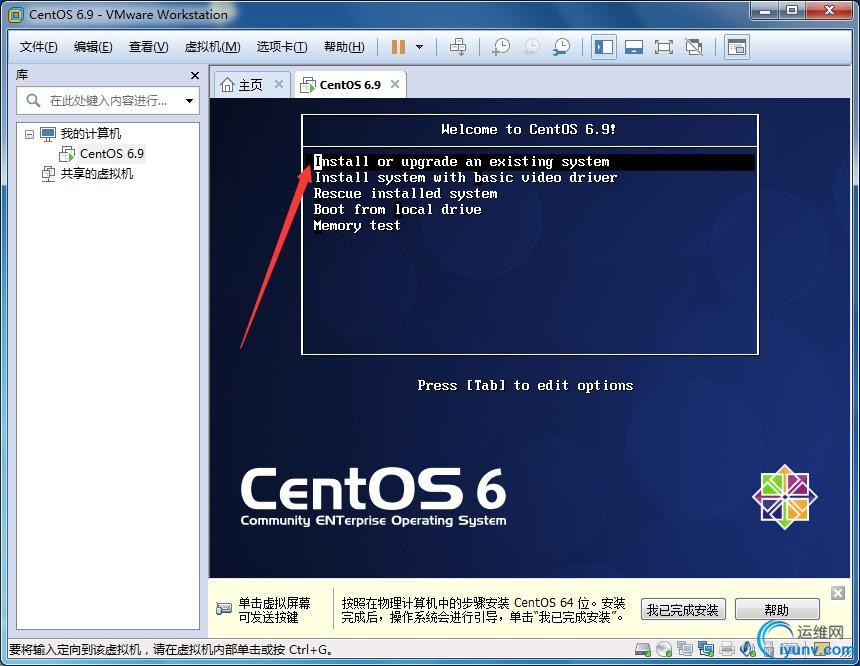Open the snapshot manager
This screenshot has height=666, width=860.
[x=561, y=47]
